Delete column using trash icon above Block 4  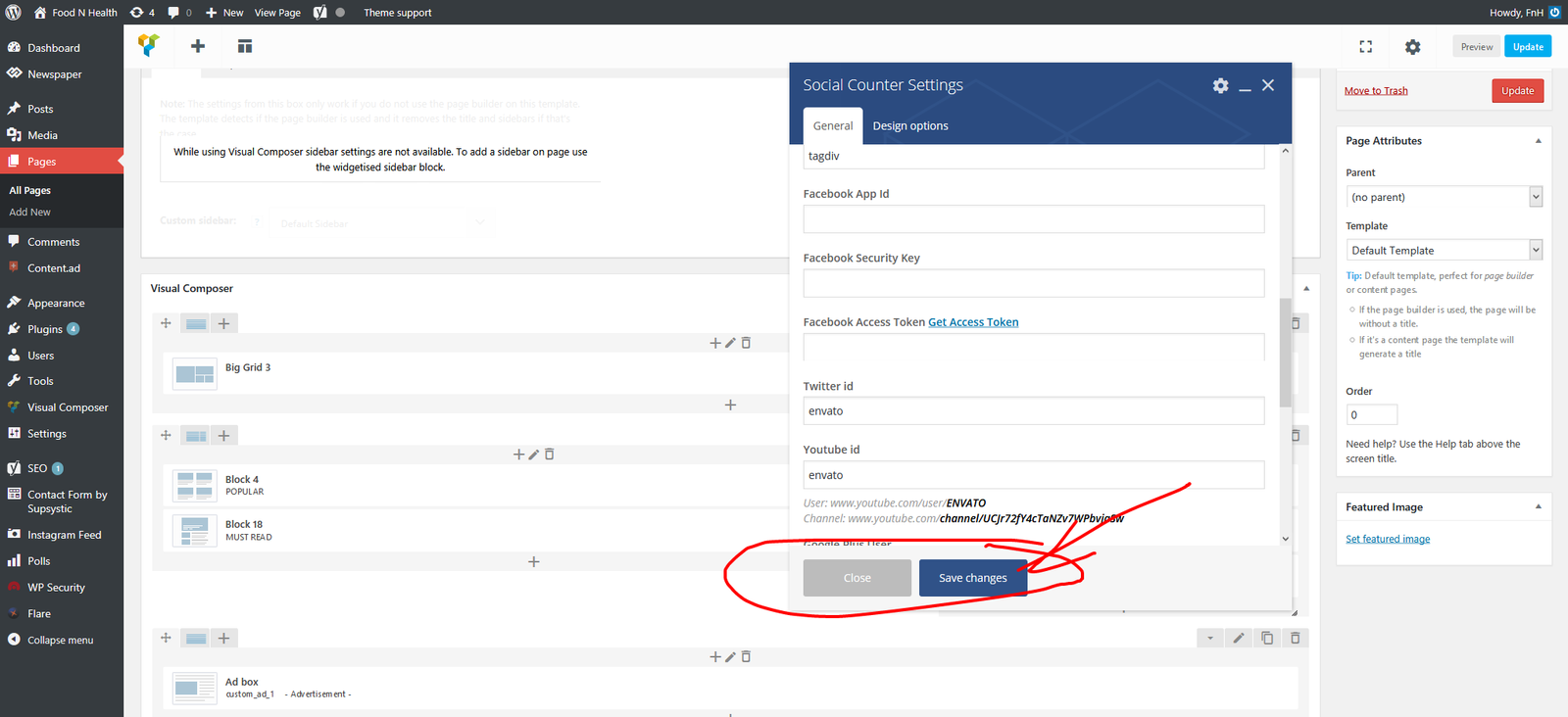(550, 454)
